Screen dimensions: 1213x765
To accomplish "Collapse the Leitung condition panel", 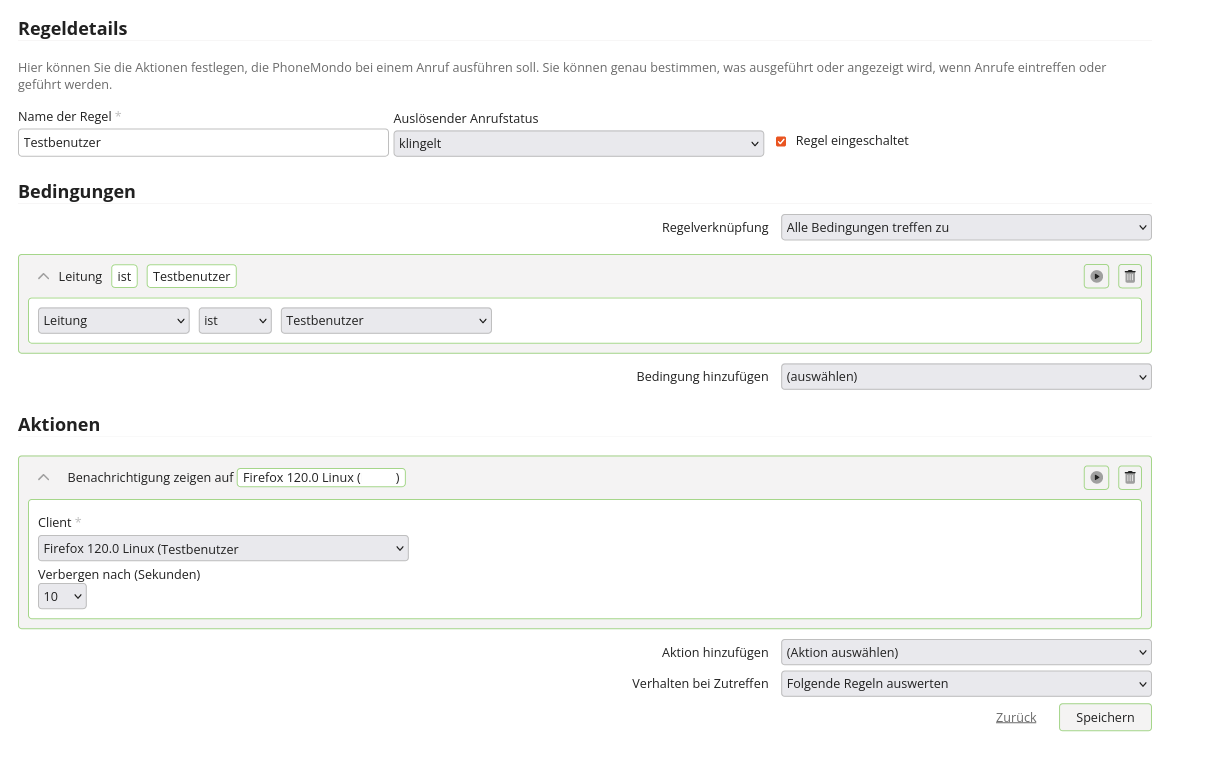I will click(43, 276).
